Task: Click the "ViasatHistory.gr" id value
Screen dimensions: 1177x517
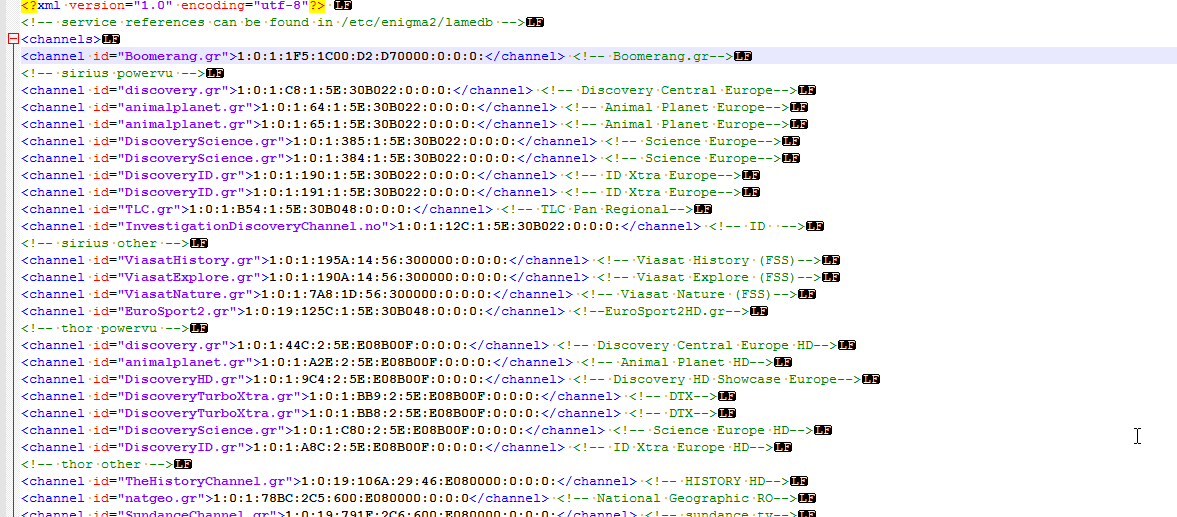Action: [x=190, y=260]
